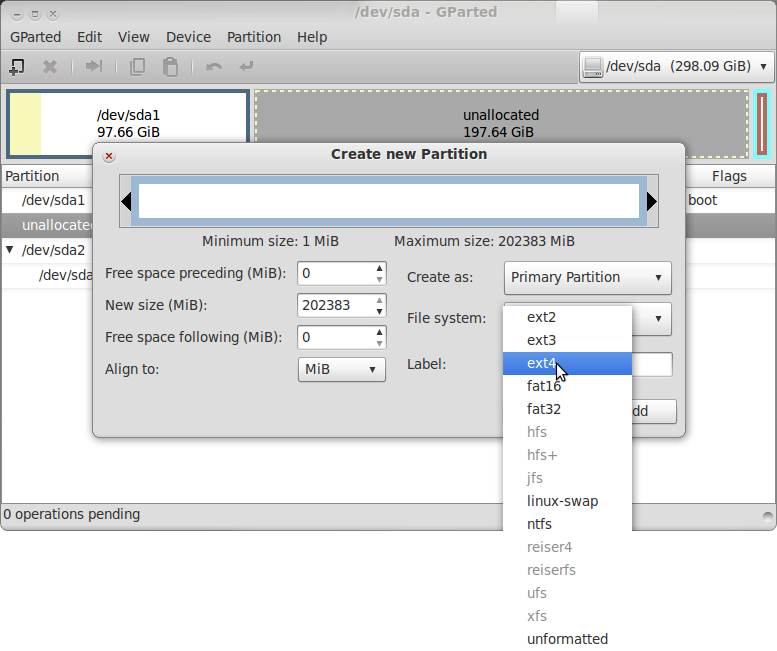Click the File system combo box arrow
Screen dimensions: 777x651
pos(658,319)
